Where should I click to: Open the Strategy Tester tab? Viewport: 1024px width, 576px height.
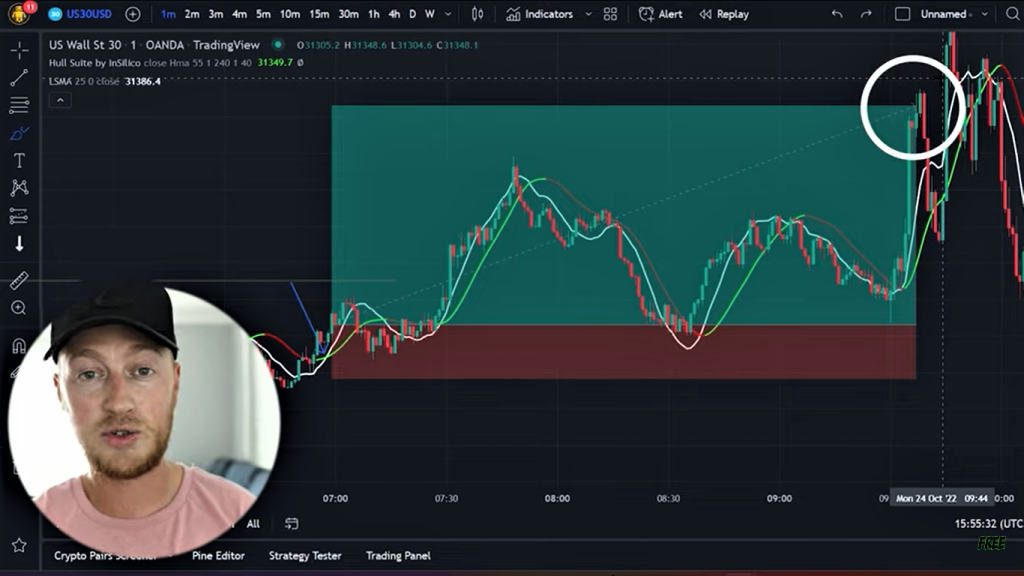point(305,555)
